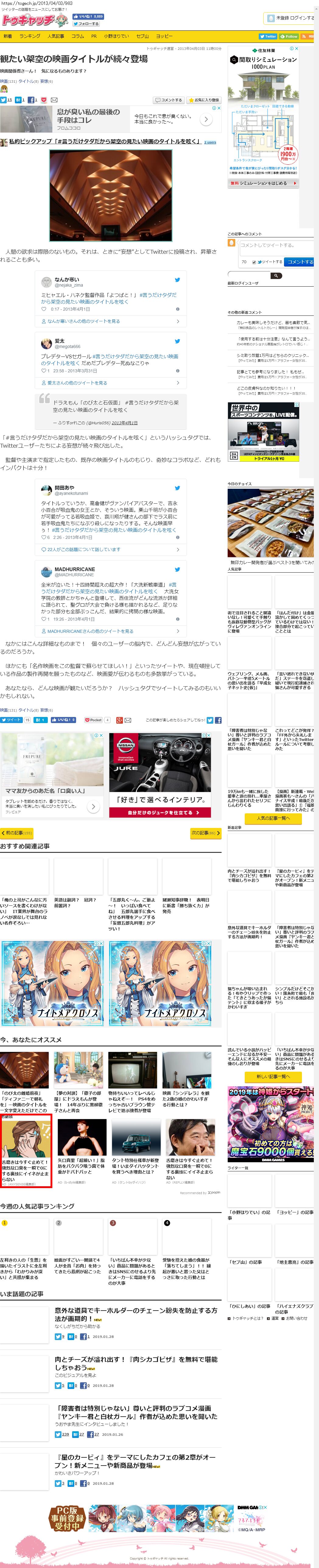Open 『星のカービィ』カフェ article headline
The image size is (319, 1568).
pos(135,1461)
